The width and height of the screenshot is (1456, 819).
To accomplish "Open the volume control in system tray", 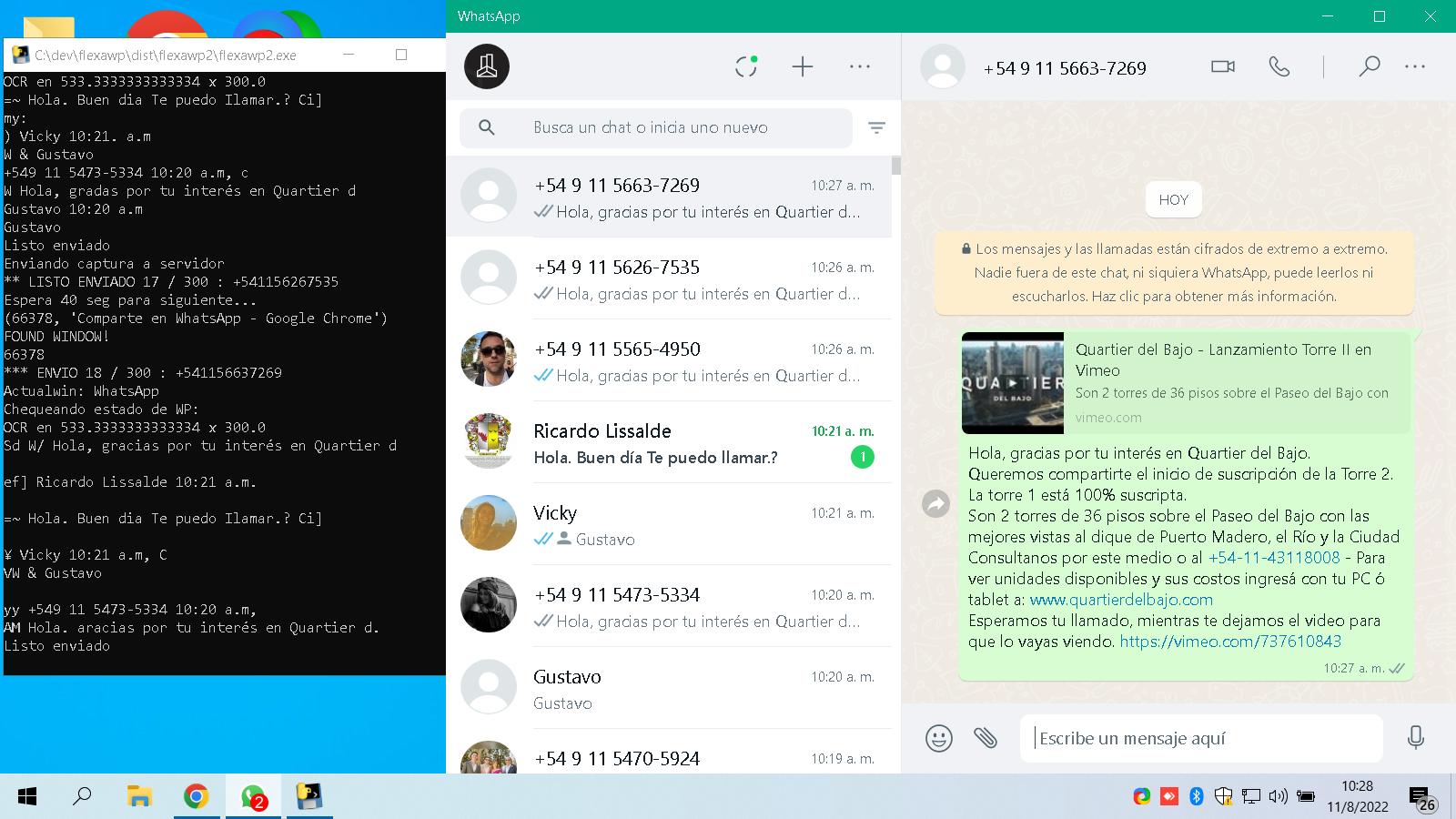I will 1279,797.
